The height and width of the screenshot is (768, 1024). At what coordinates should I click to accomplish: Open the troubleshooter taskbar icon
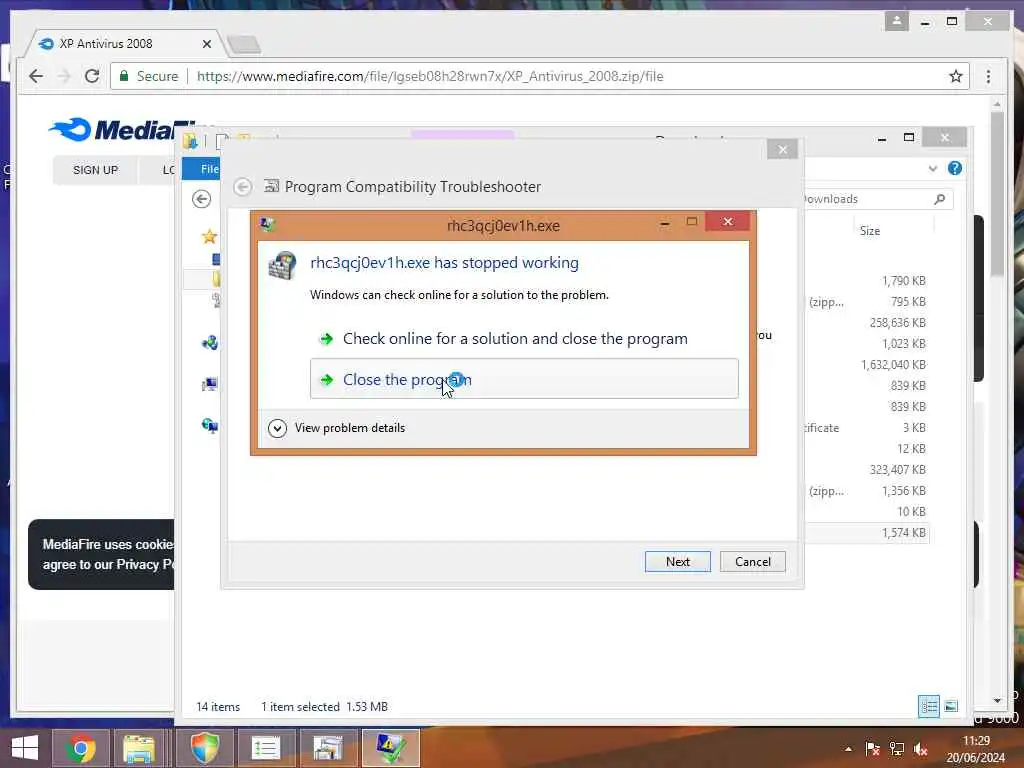tap(328, 748)
